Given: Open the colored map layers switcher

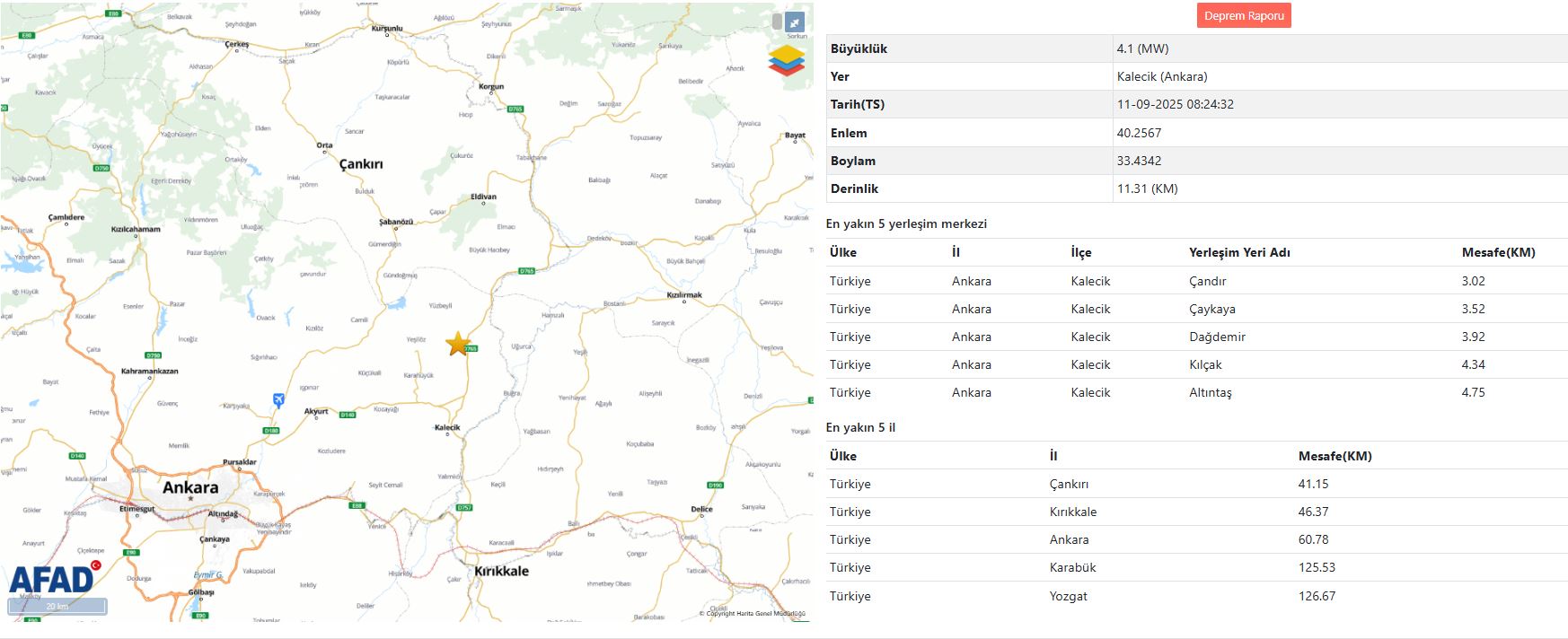Looking at the screenshot, I should pos(786,60).
